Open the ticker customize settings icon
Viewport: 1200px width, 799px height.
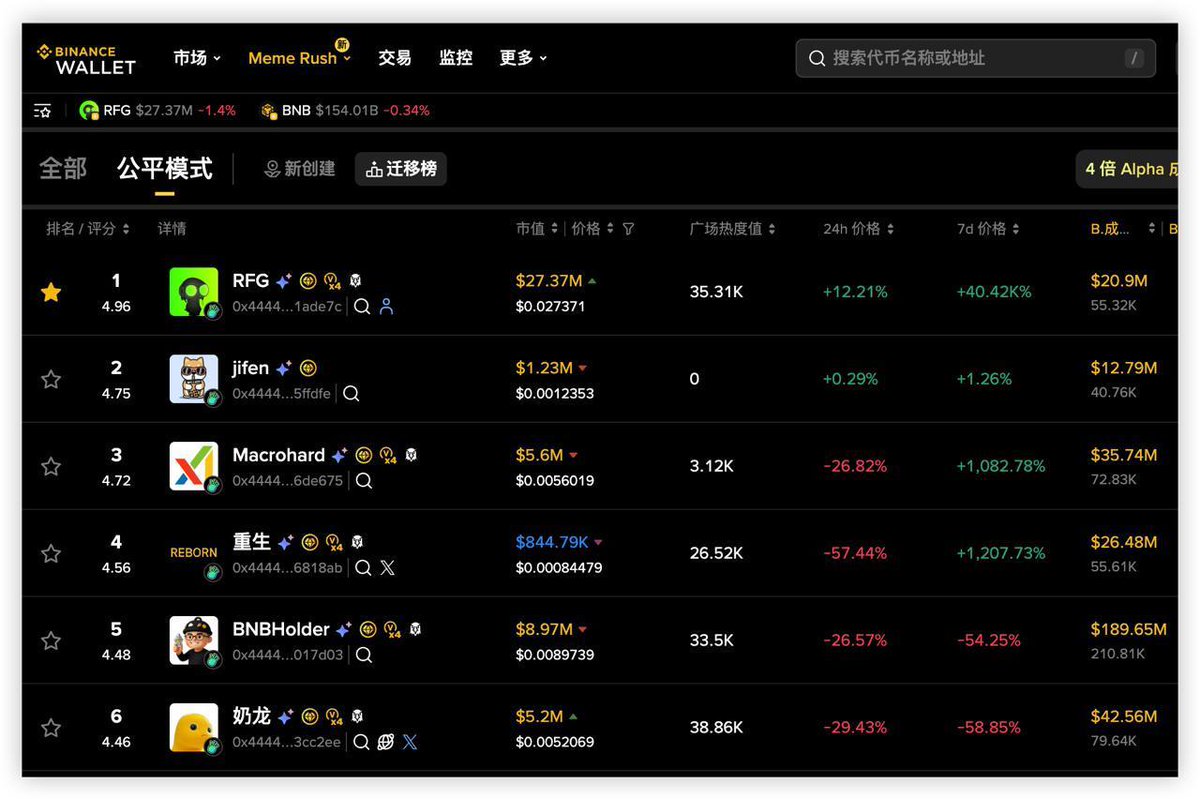tap(42, 111)
